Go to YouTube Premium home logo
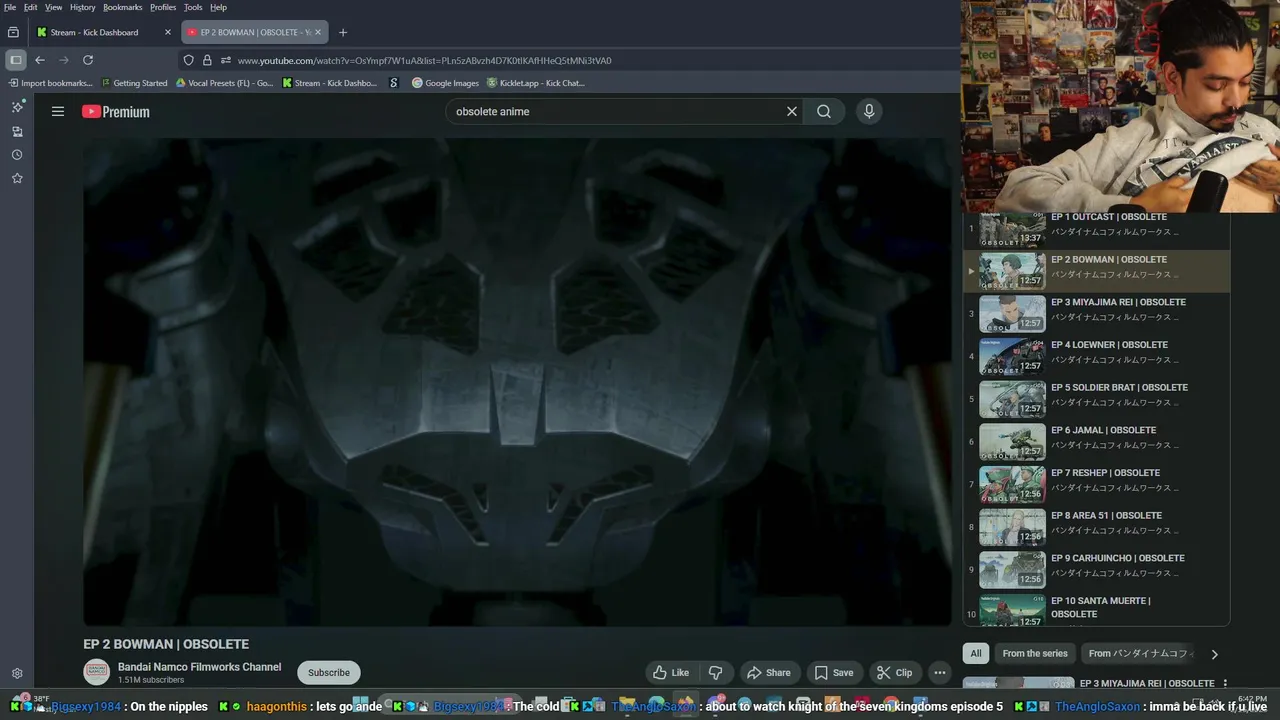 (116, 112)
